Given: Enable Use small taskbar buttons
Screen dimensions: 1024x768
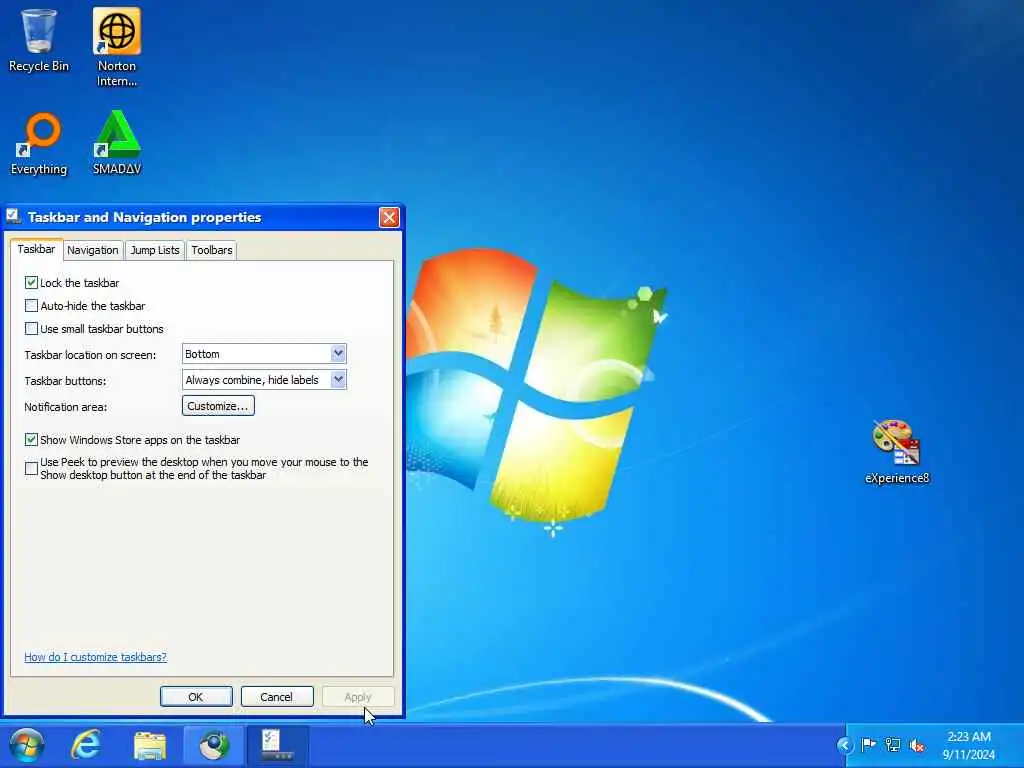Looking at the screenshot, I should pyautogui.click(x=31, y=328).
